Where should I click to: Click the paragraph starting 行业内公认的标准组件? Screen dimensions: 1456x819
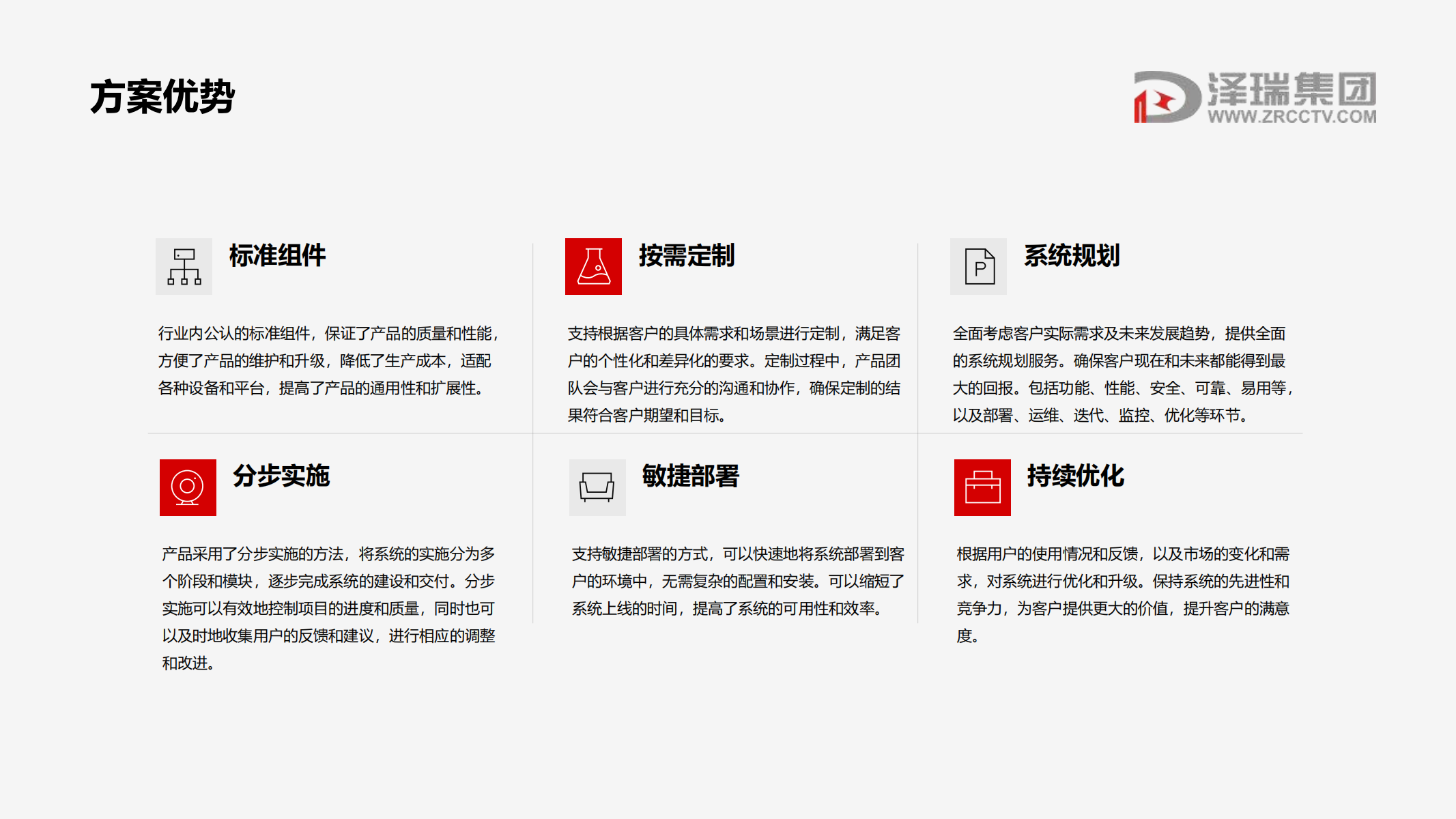pyautogui.click(x=328, y=361)
